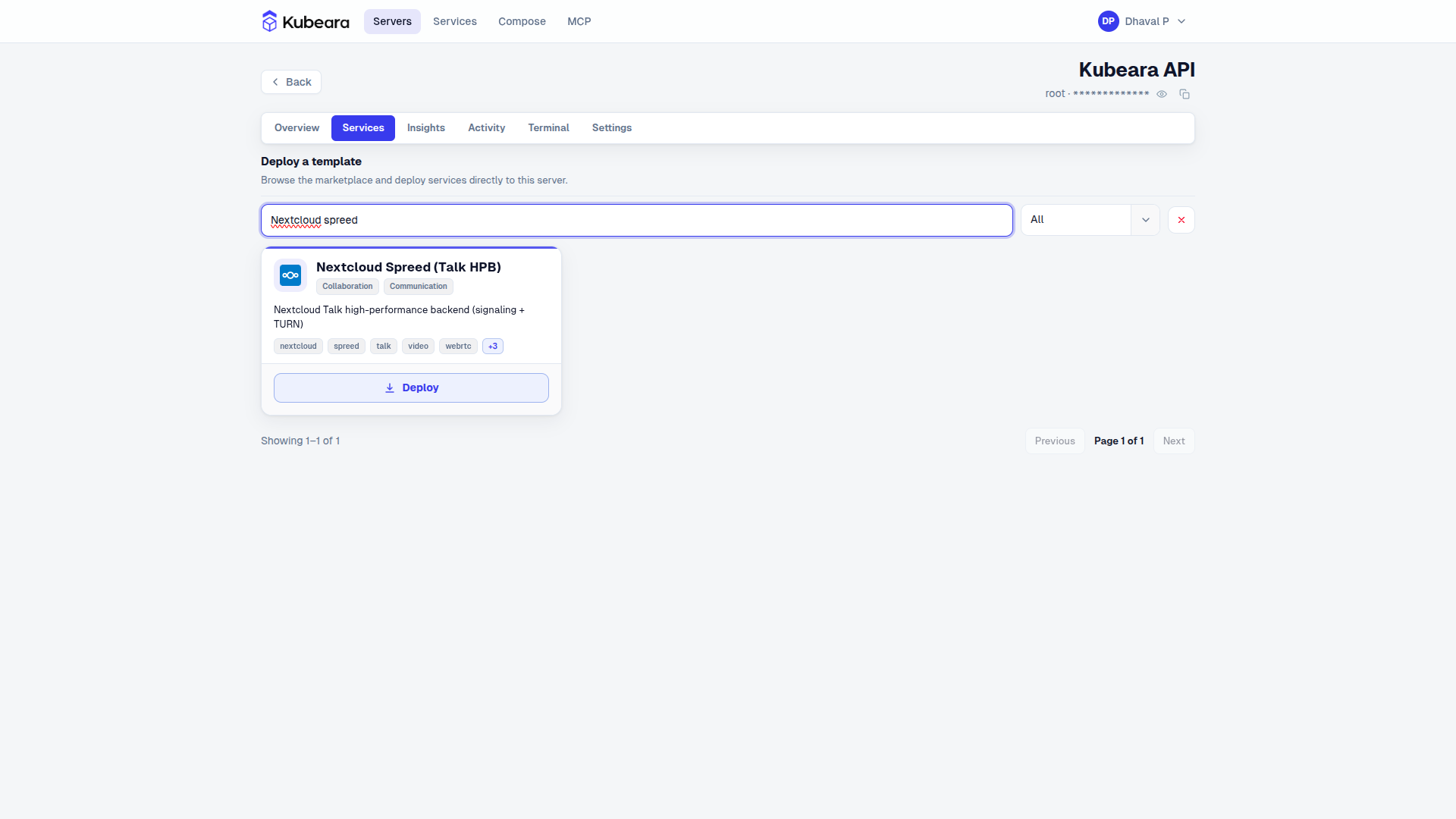Click the spreed tag chip
This screenshot has width=1456, height=819.
tap(347, 347)
